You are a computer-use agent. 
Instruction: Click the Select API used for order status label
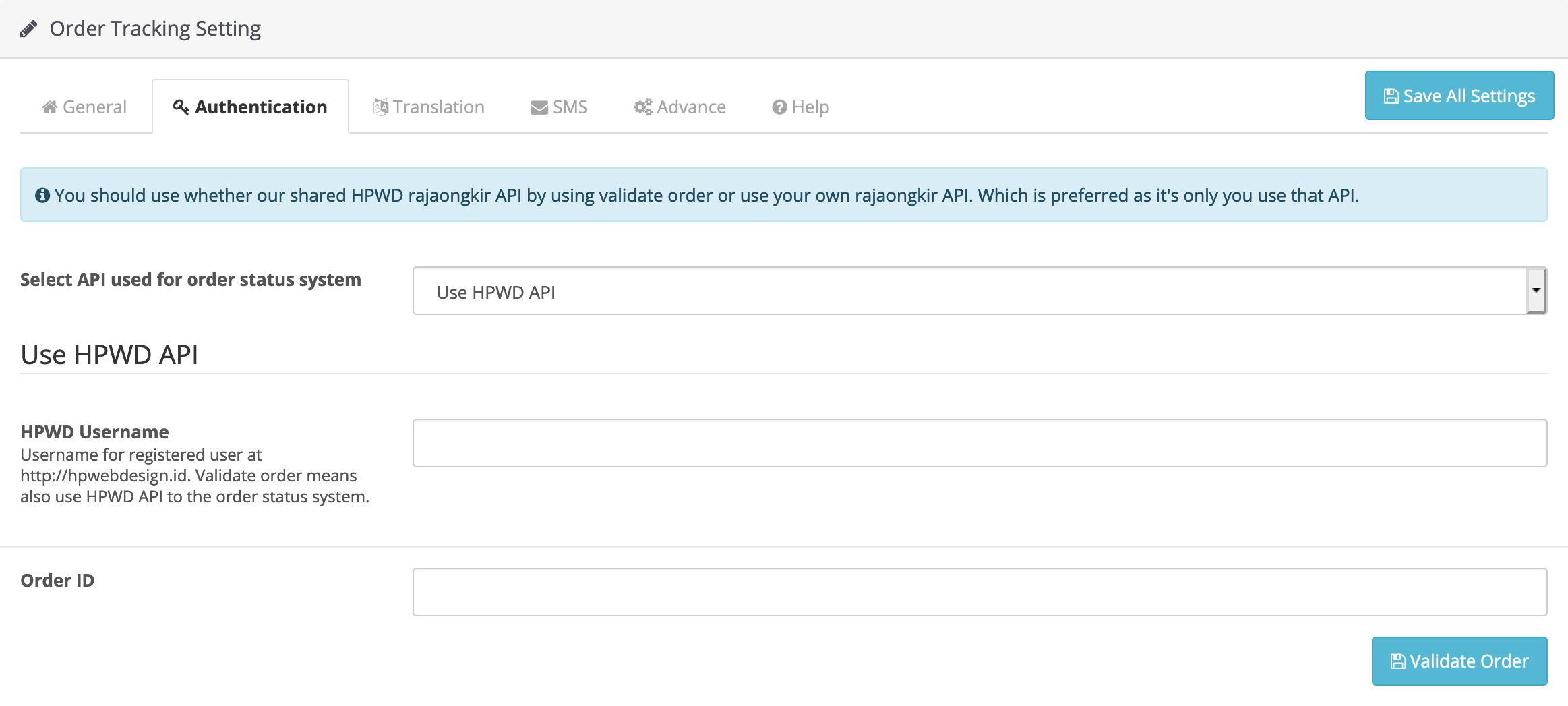(191, 279)
